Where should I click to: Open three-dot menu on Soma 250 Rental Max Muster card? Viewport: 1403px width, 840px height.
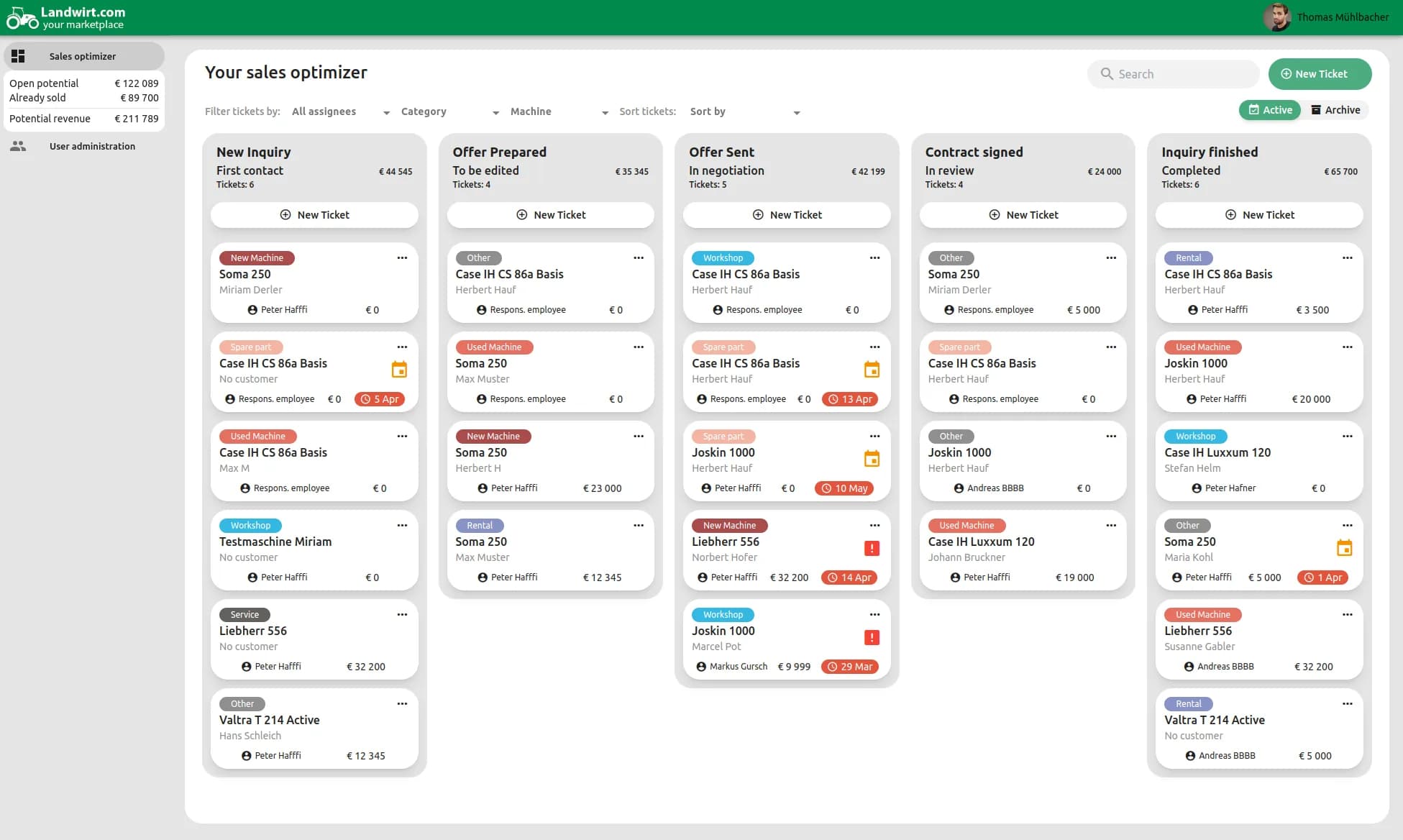pos(639,526)
